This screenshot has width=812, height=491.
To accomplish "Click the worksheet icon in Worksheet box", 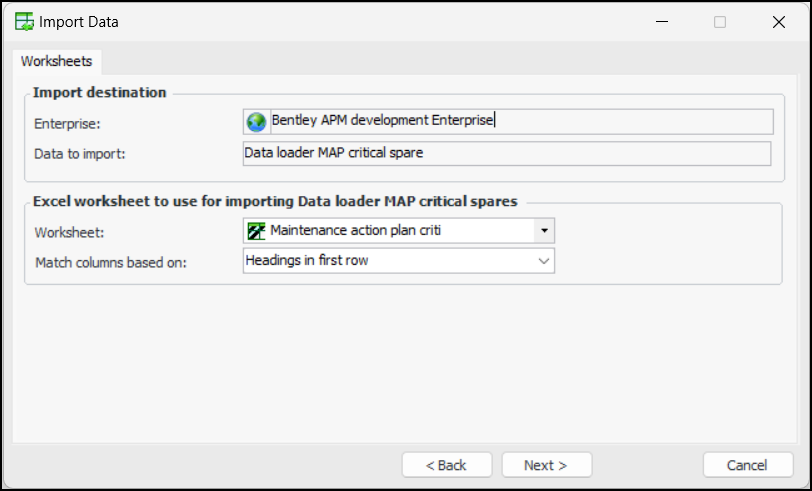I will coord(256,231).
